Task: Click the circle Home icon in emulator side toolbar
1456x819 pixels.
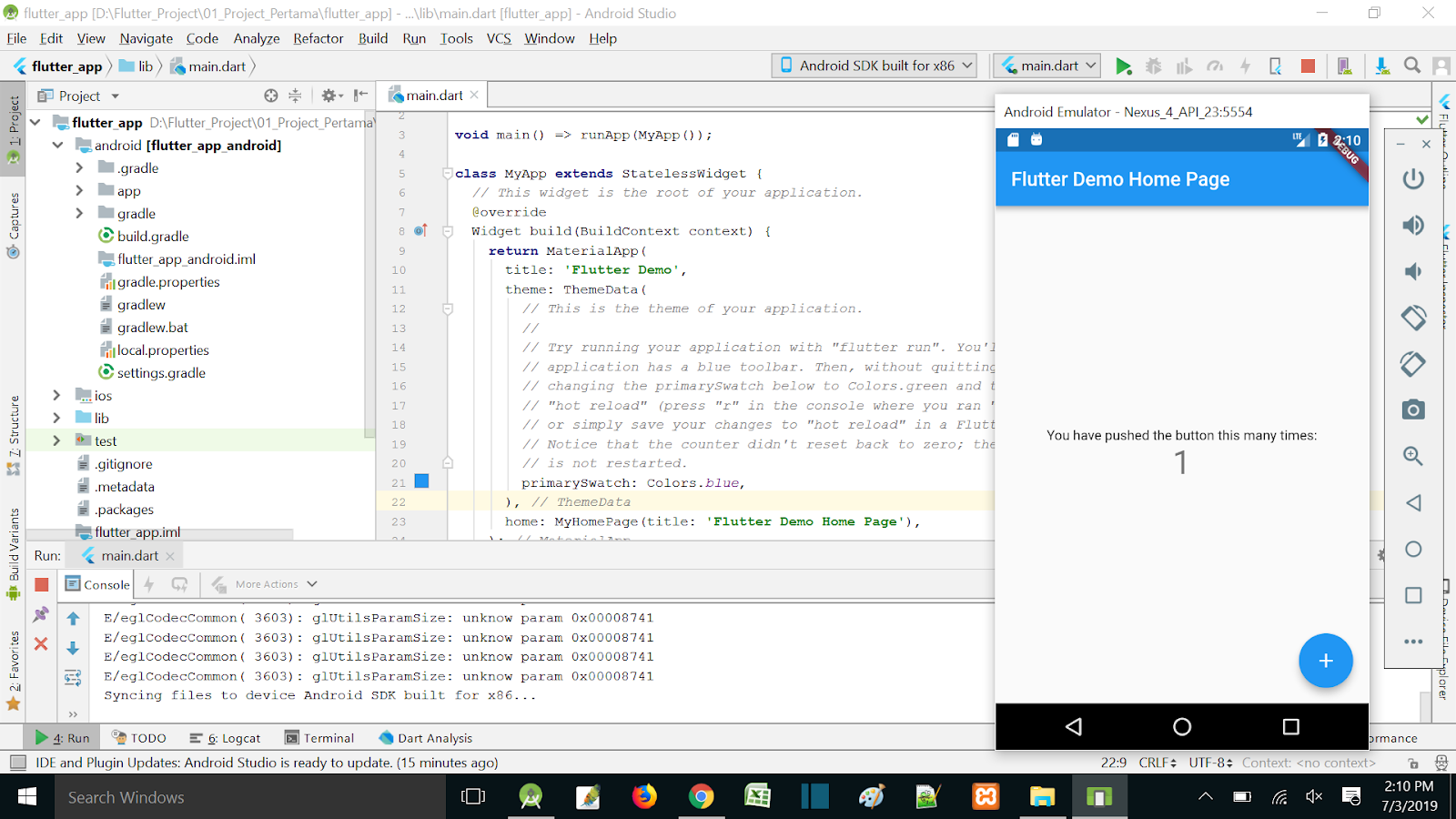Action: pyautogui.click(x=1413, y=549)
